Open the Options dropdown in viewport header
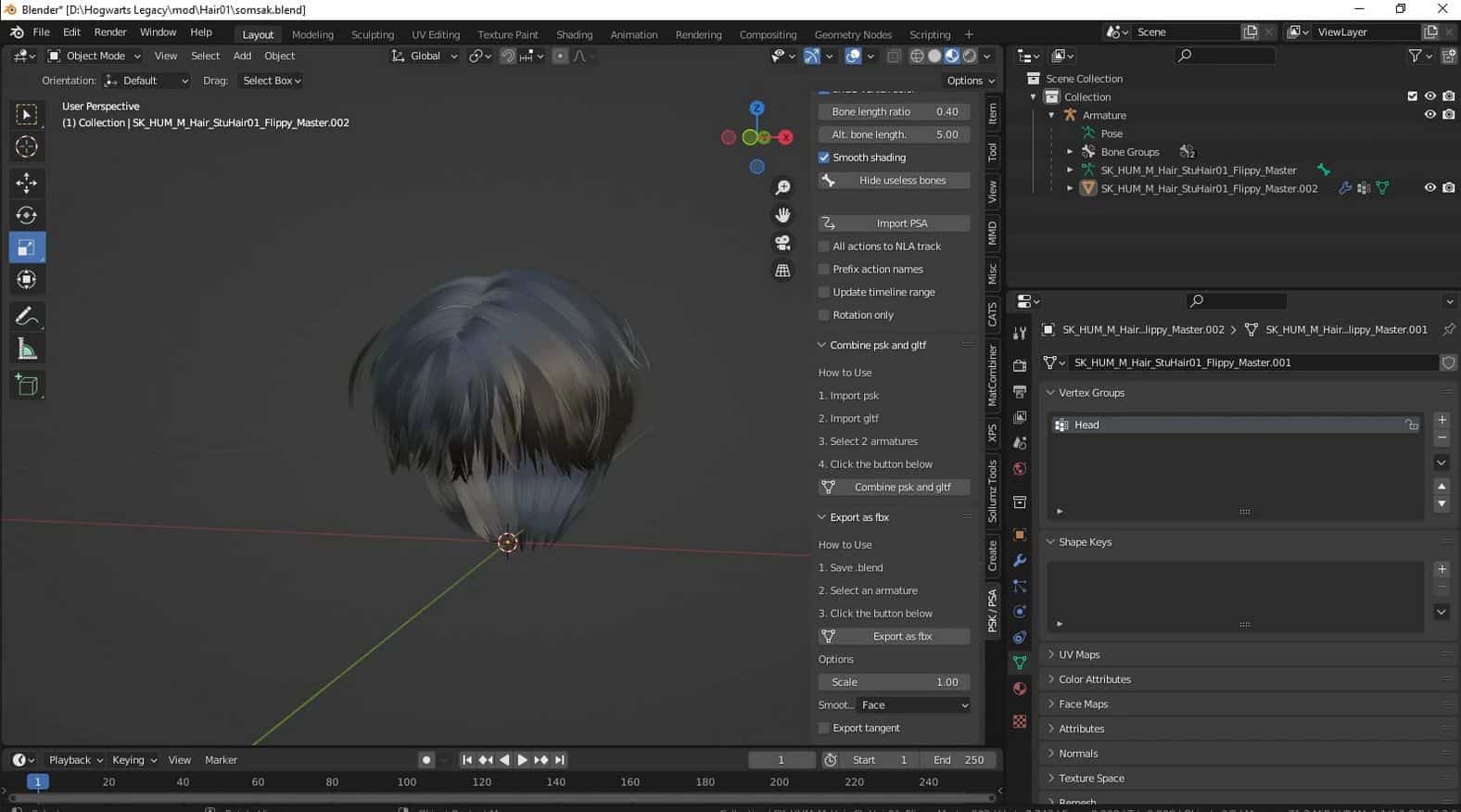1461x812 pixels. pyautogui.click(x=971, y=81)
